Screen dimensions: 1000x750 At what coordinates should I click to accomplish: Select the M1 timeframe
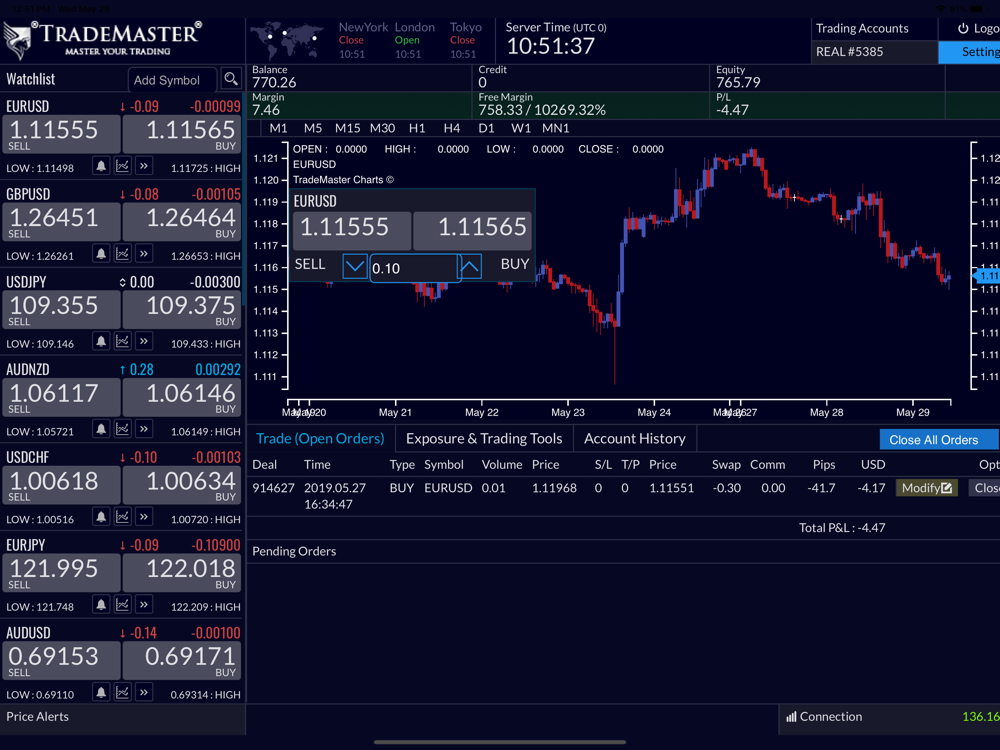[x=278, y=128]
